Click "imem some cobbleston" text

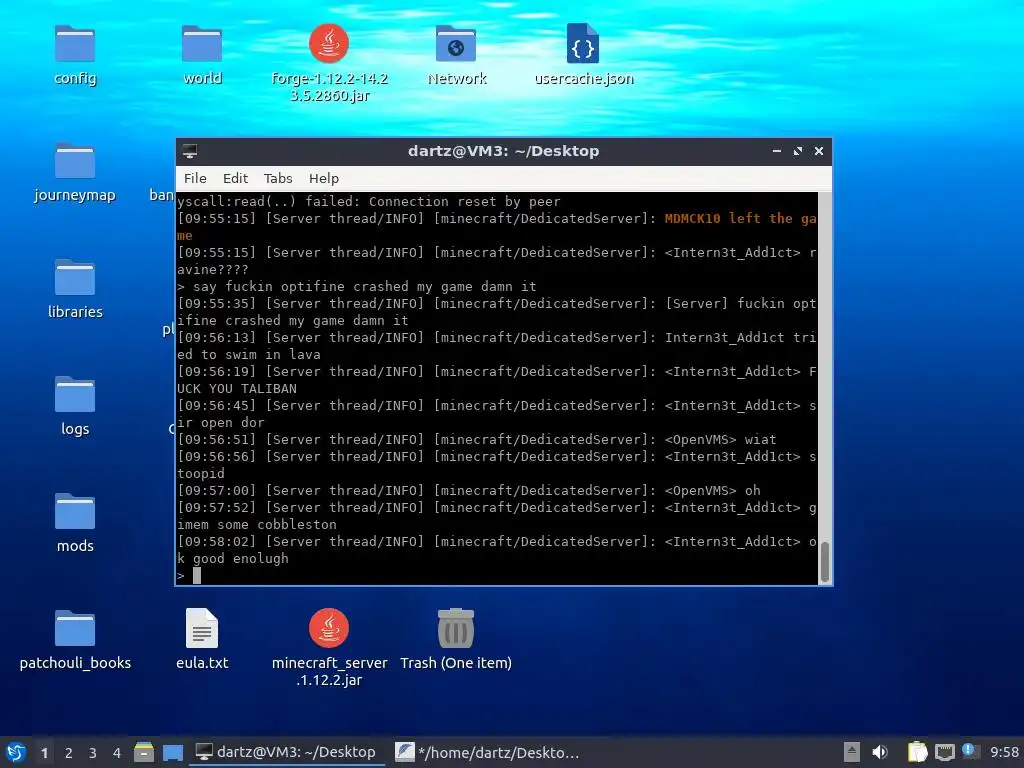tap(257, 524)
